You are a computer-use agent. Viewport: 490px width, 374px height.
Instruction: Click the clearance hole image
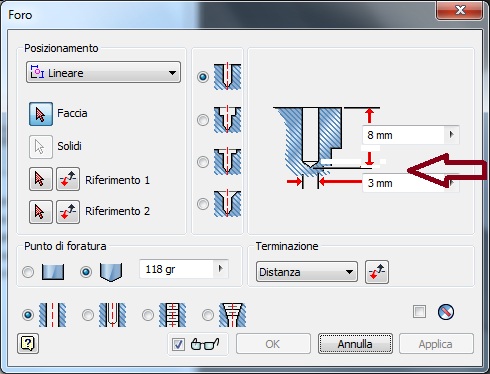(112, 315)
